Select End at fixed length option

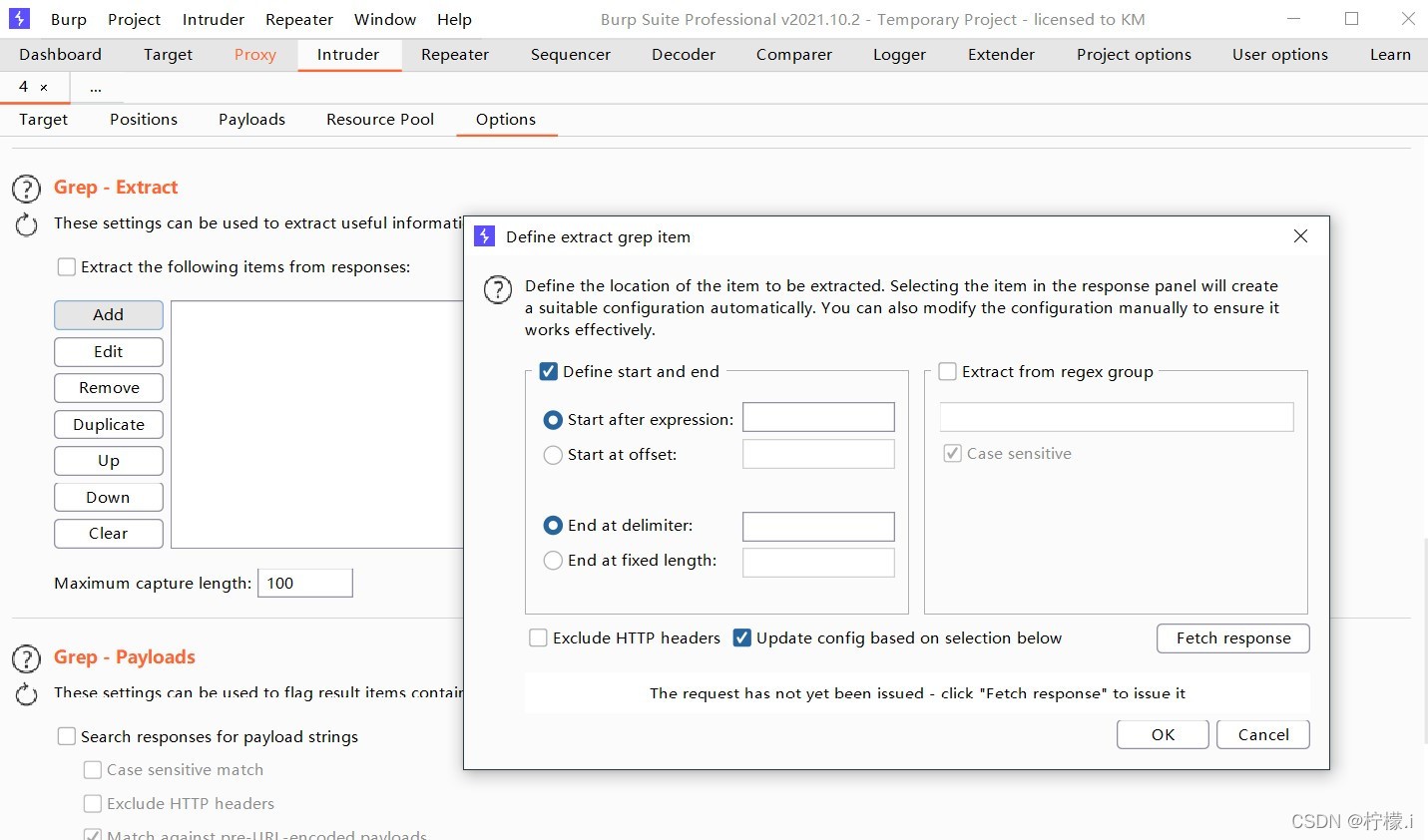click(x=553, y=561)
